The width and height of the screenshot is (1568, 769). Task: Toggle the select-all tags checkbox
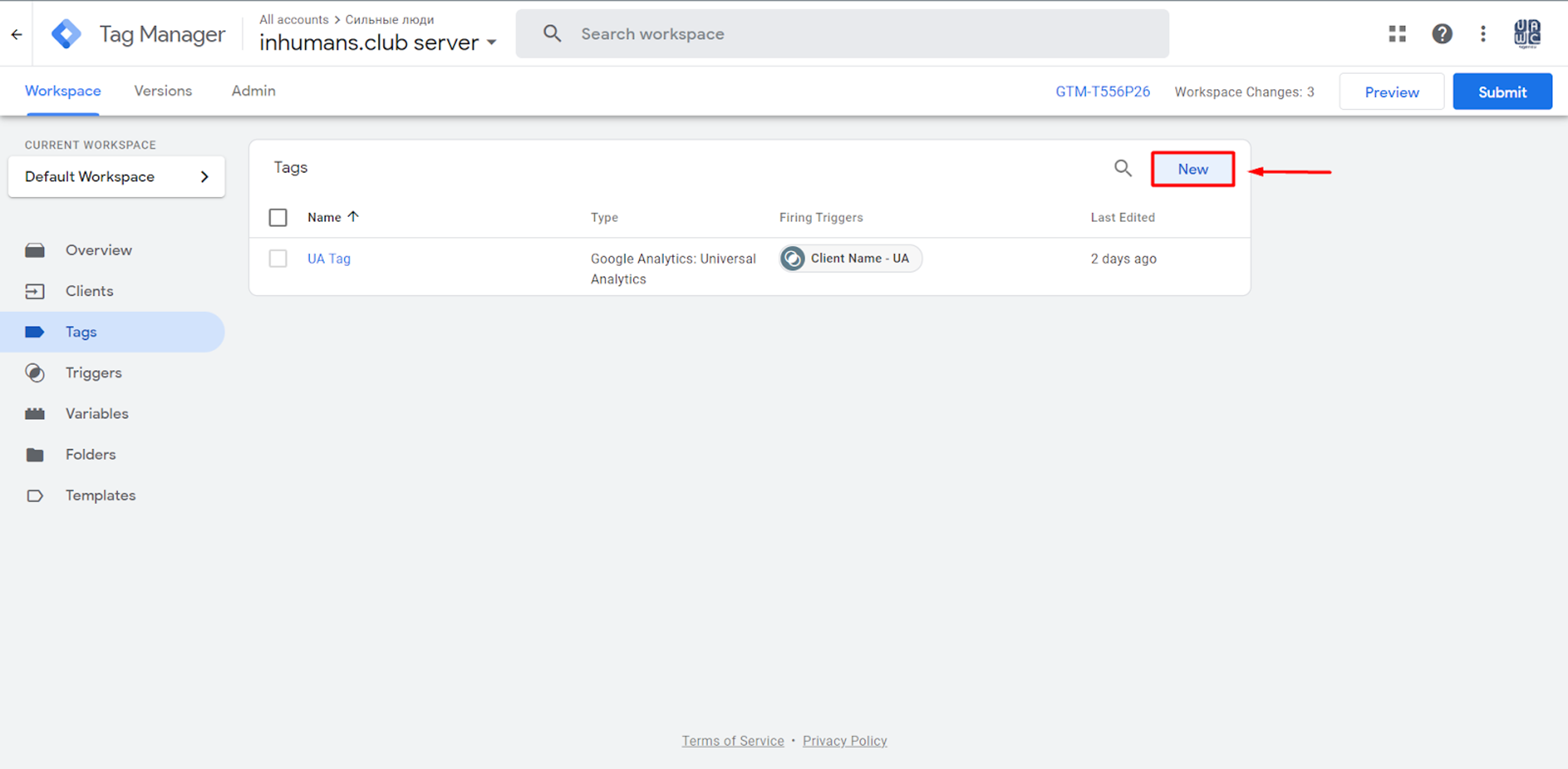(278, 217)
